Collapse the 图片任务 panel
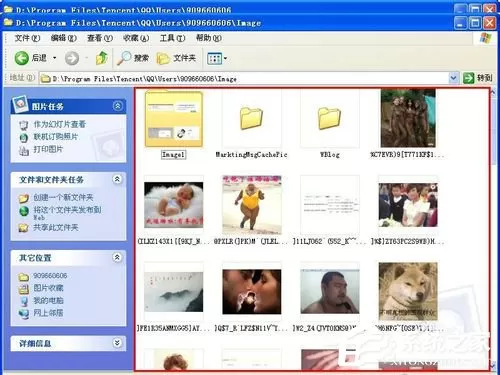500x375 pixels. [117, 106]
